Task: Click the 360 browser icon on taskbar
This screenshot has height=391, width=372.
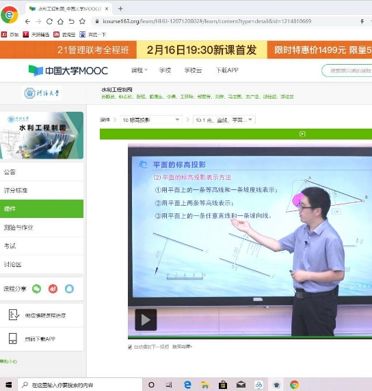Action: [294, 385]
